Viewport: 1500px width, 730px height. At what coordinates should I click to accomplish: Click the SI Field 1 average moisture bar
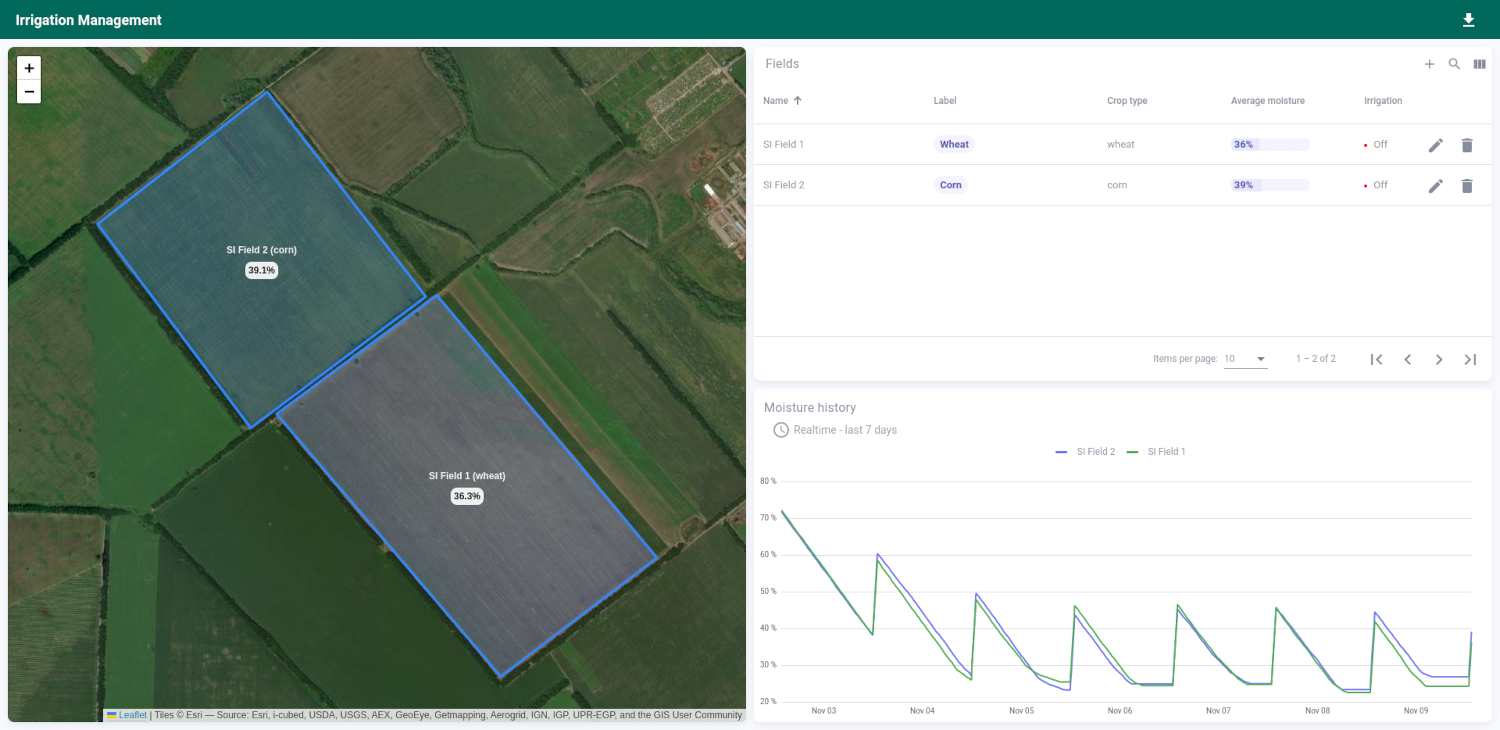click(1269, 145)
